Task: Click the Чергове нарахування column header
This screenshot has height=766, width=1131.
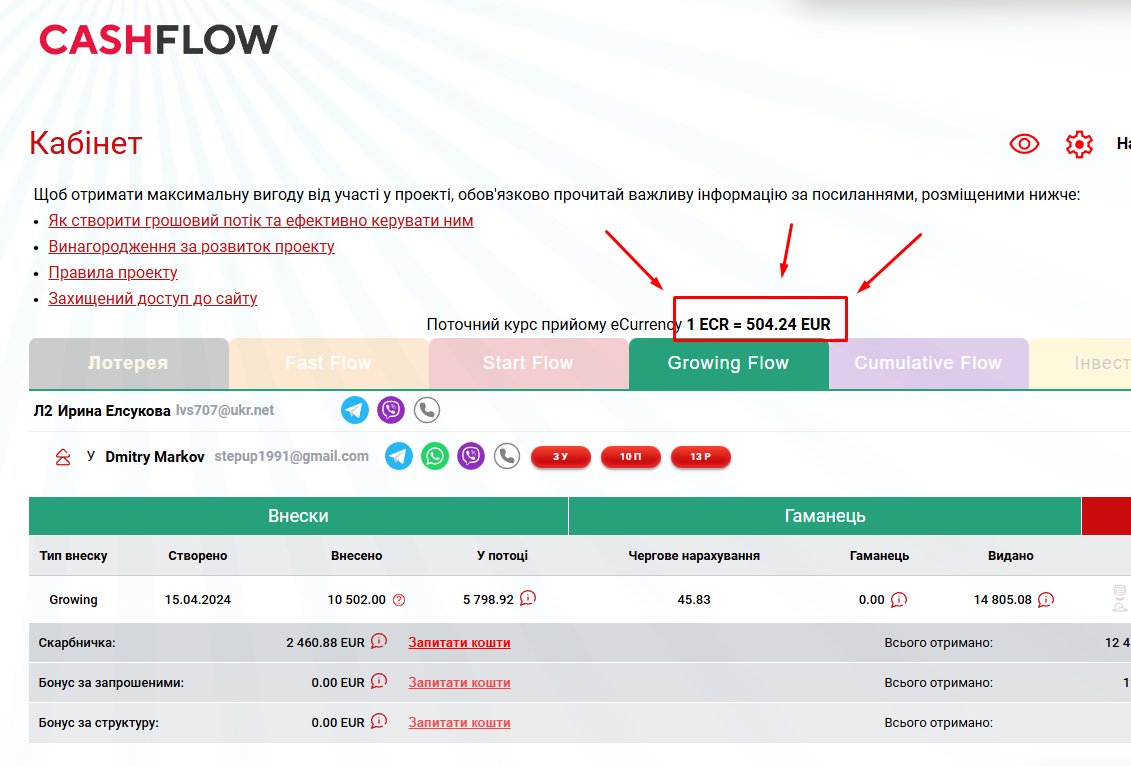Action: tap(694, 556)
